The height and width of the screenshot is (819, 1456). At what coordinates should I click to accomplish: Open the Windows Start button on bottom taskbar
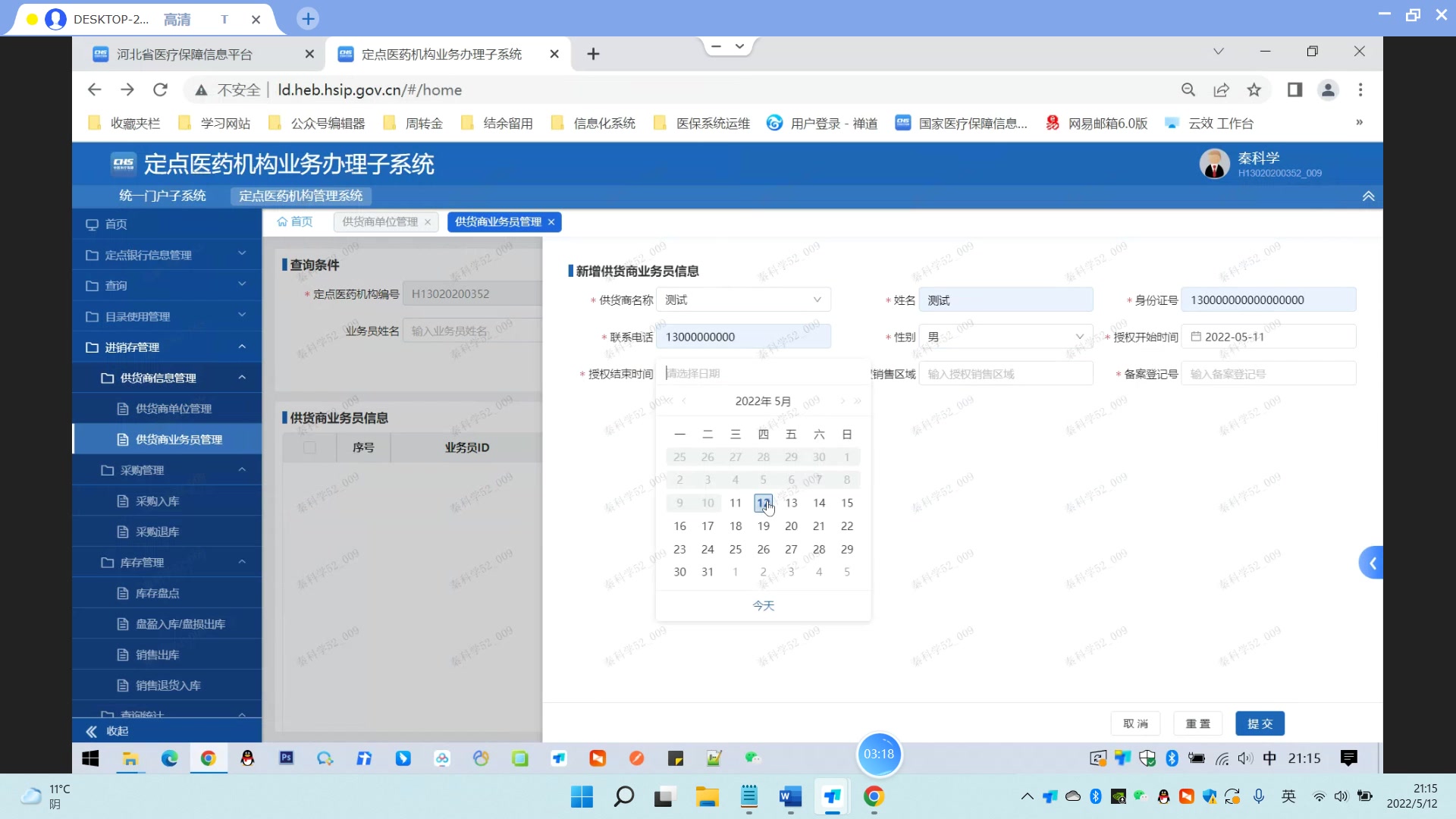point(582,797)
